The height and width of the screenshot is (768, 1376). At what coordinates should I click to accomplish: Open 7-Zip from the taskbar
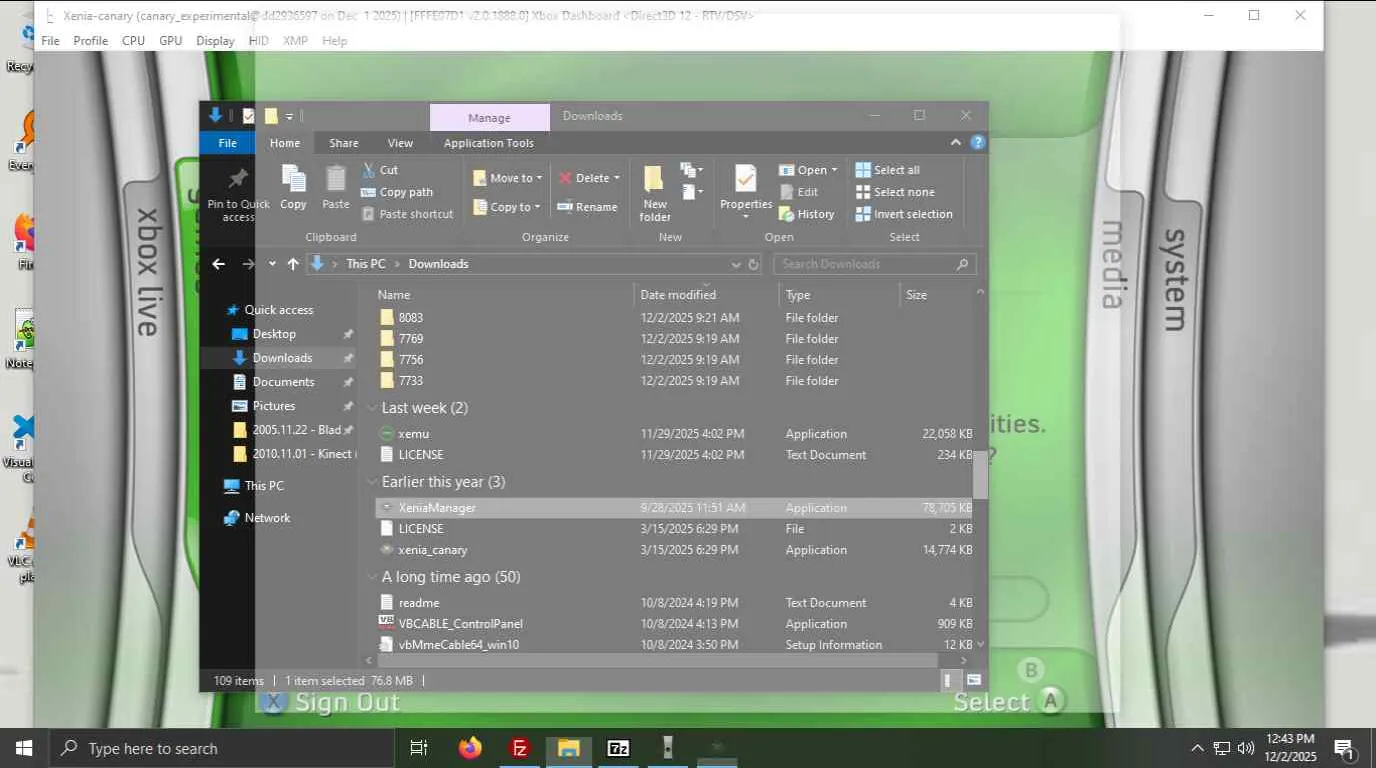click(619, 748)
